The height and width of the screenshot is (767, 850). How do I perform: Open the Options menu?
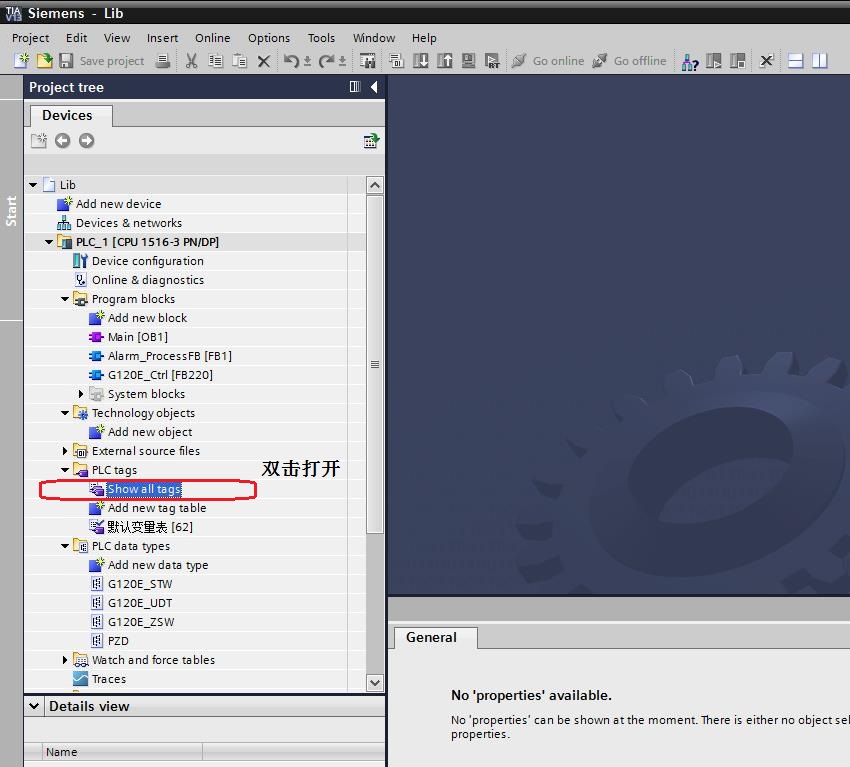269,38
